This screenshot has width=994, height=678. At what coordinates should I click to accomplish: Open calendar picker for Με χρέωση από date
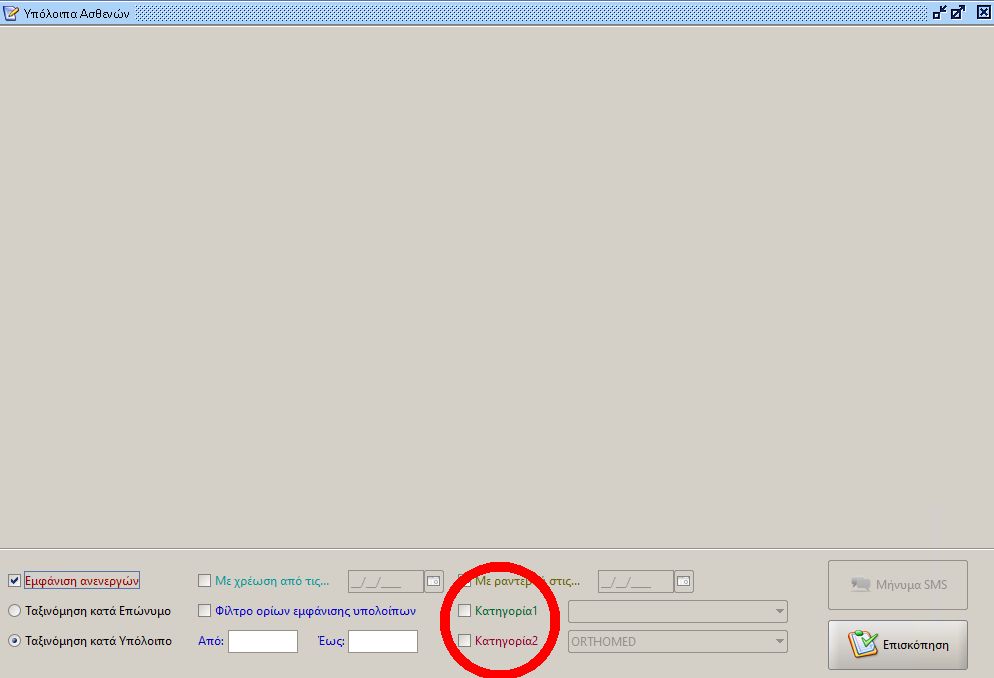coord(433,581)
